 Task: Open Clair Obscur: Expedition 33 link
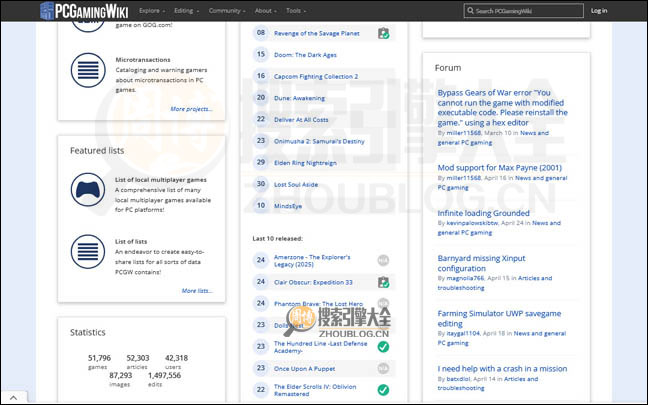[x=313, y=282]
